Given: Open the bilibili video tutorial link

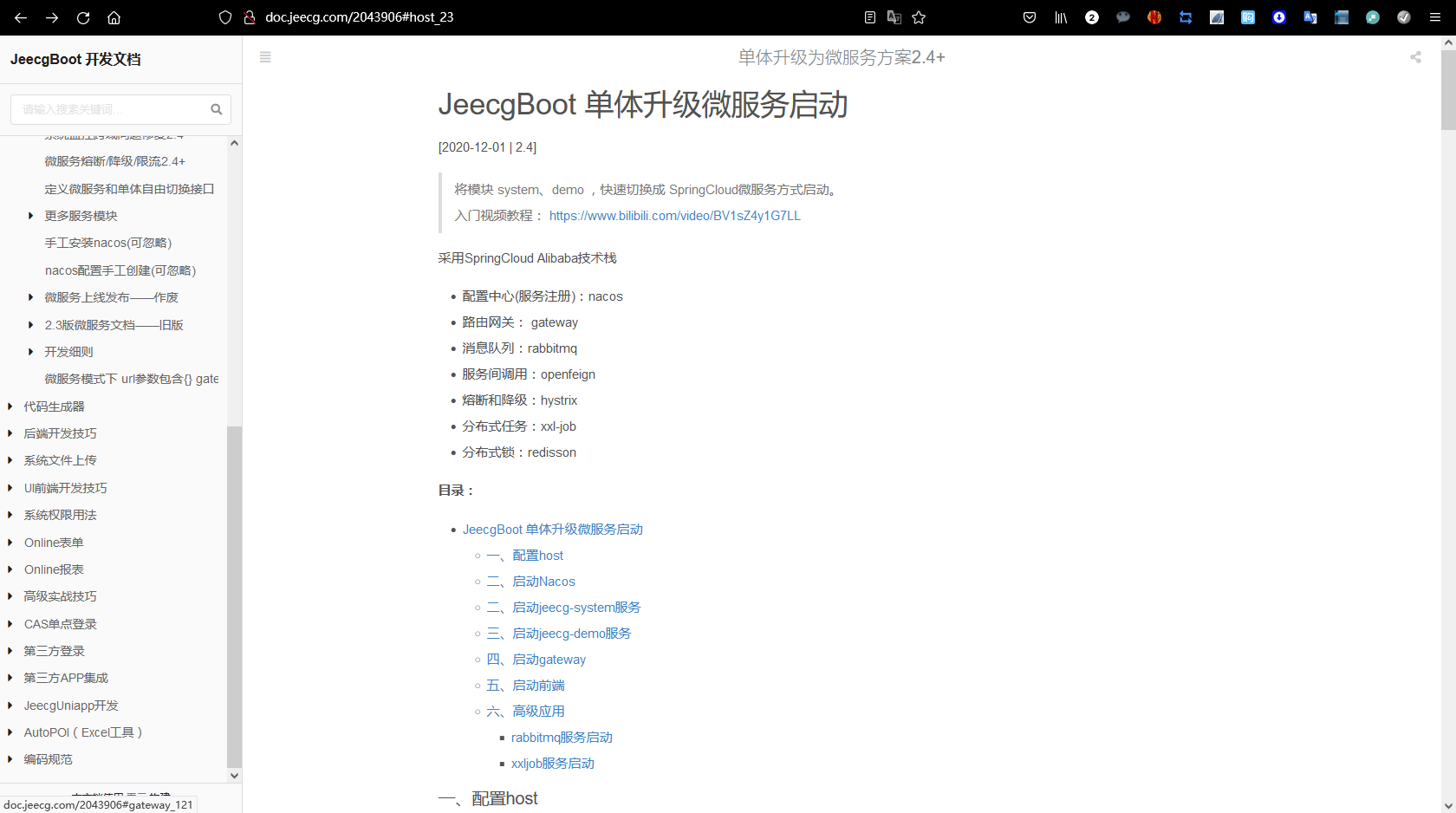Looking at the screenshot, I should point(674,215).
